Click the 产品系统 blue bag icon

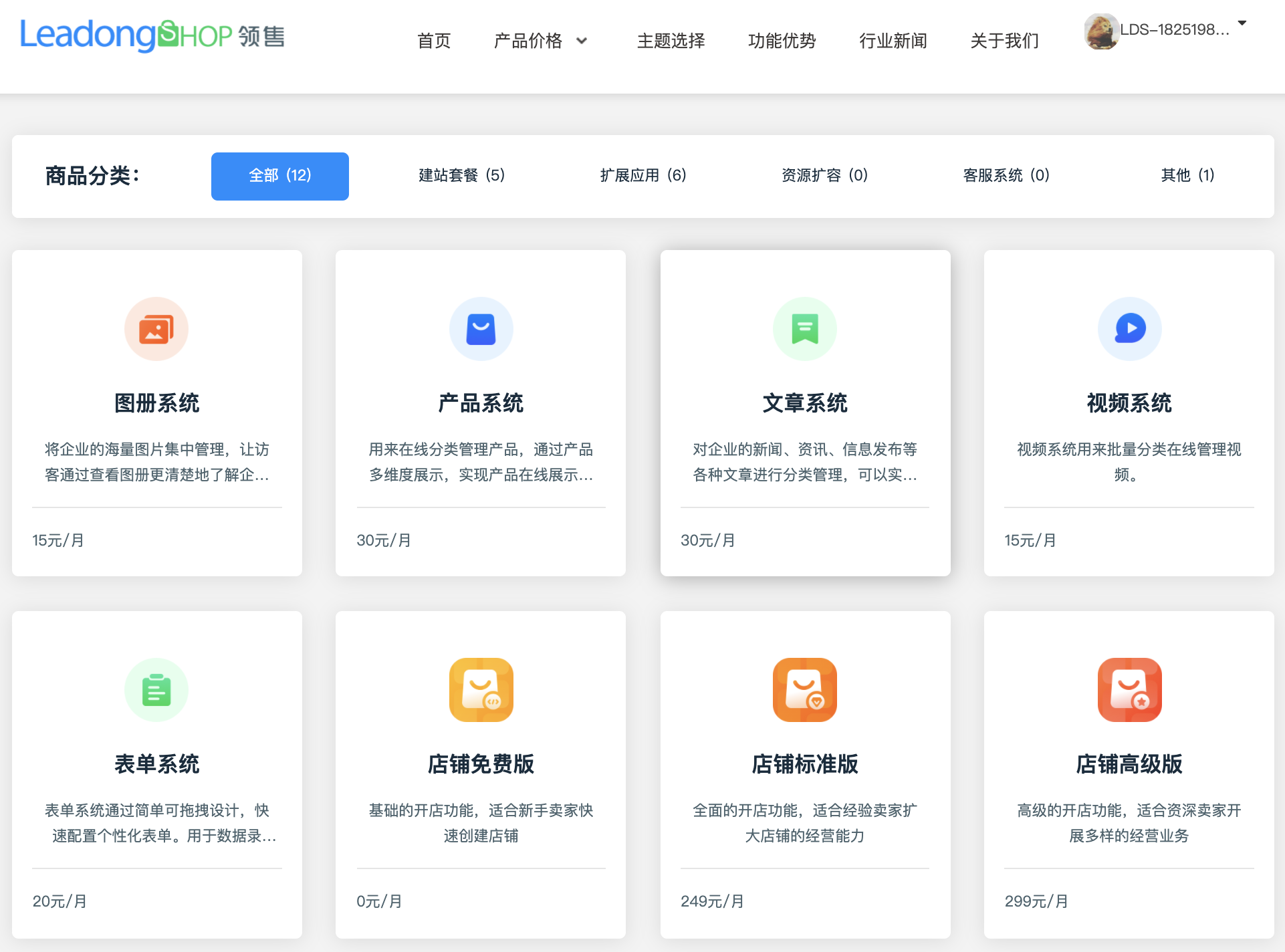tap(481, 328)
